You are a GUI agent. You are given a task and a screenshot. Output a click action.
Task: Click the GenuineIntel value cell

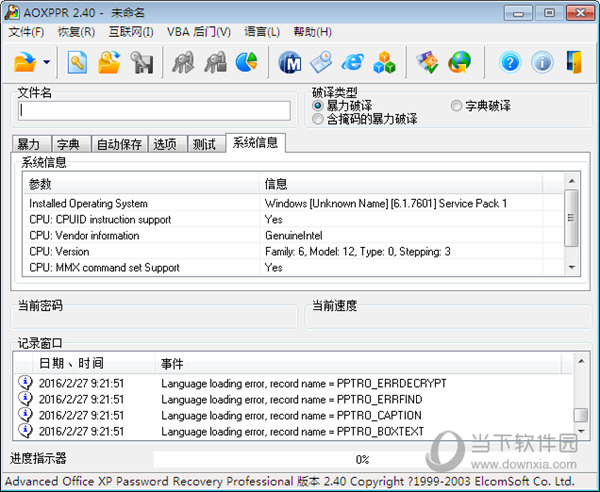pyautogui.click(x=293, y=235)
